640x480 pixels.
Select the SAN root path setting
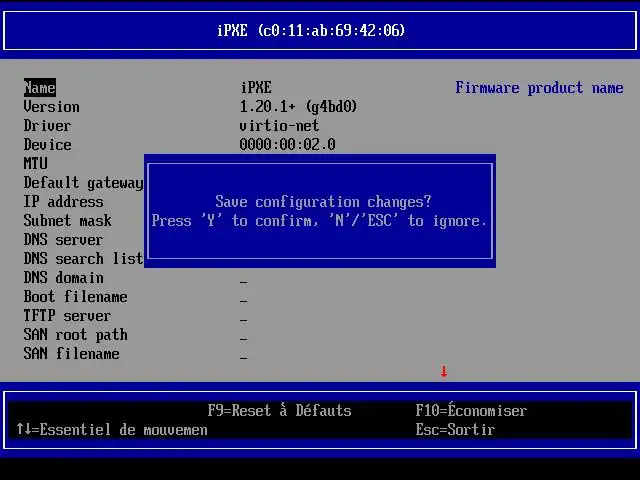(76, 335)
